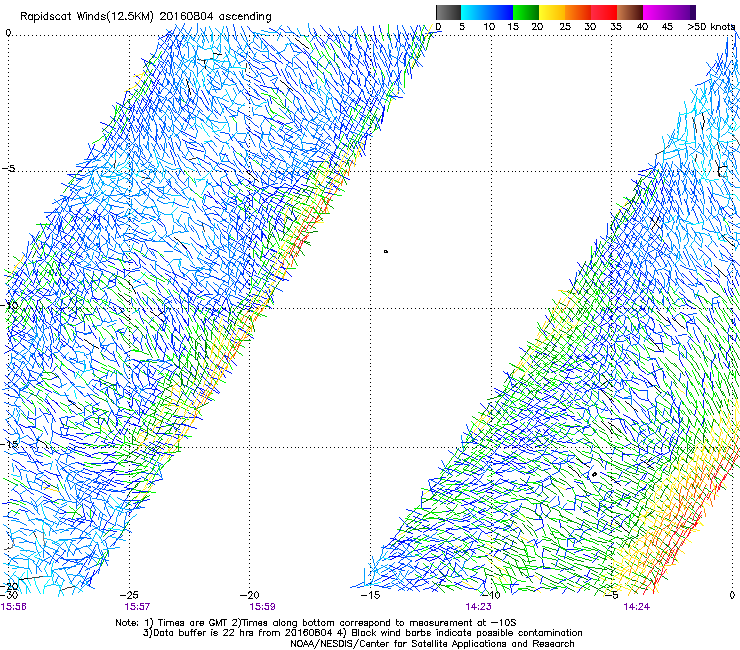This screenshot has width=740, height=650.
Task: Click the '>50 knots' legend label
Action: 711,26
